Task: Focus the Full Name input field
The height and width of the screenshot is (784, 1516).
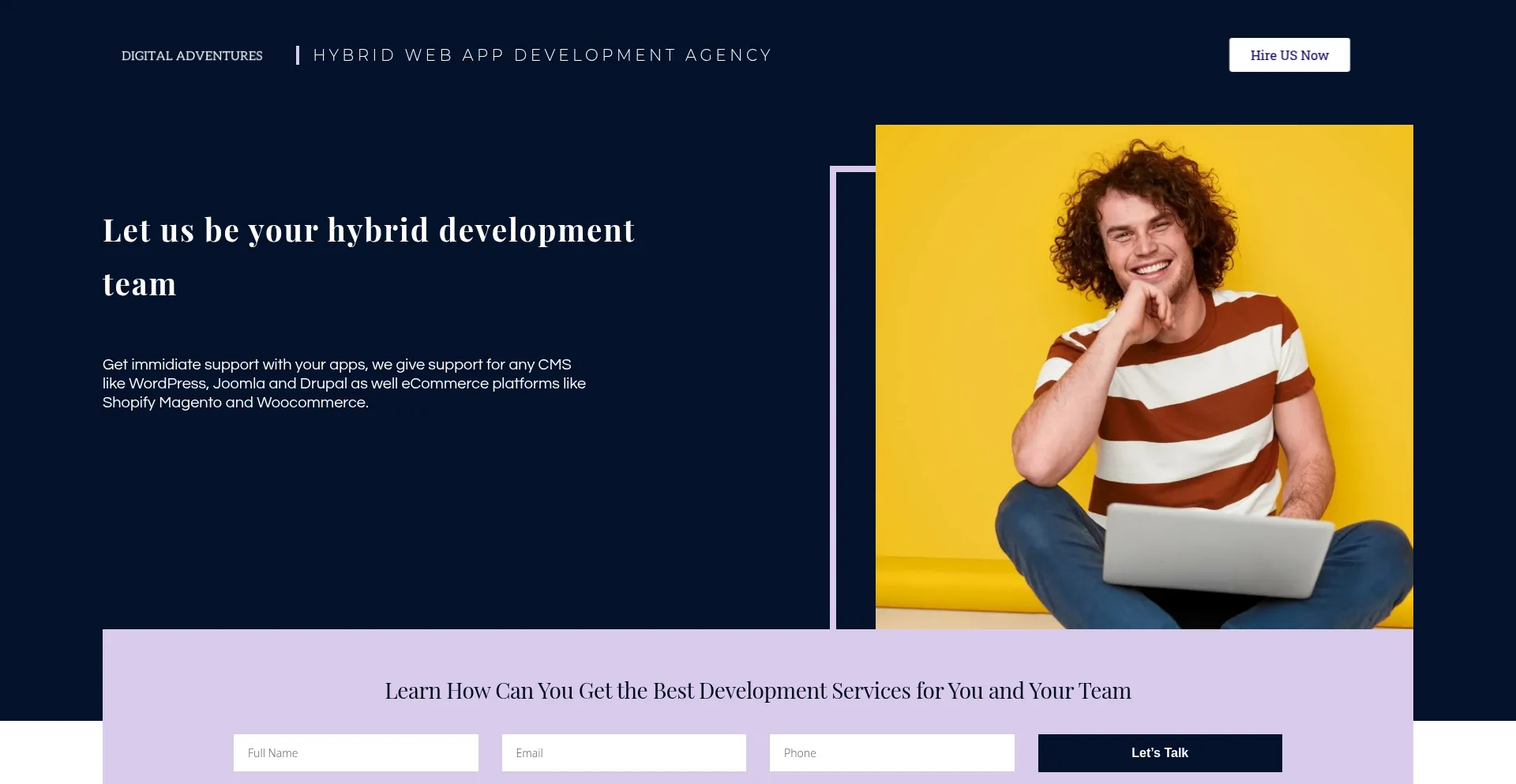Action: (x=355, y=752)
